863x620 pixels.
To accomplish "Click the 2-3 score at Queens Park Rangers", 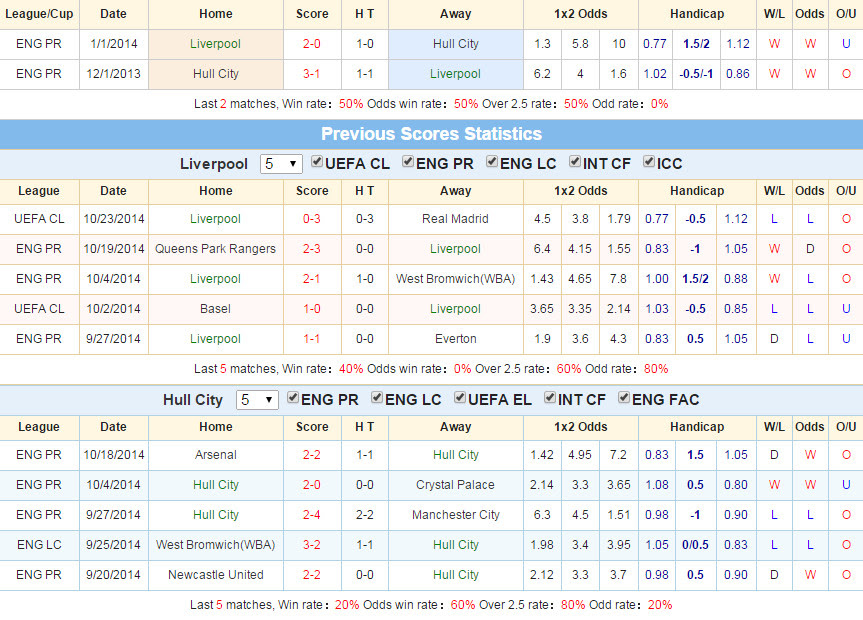I will [x=312, y=249].
